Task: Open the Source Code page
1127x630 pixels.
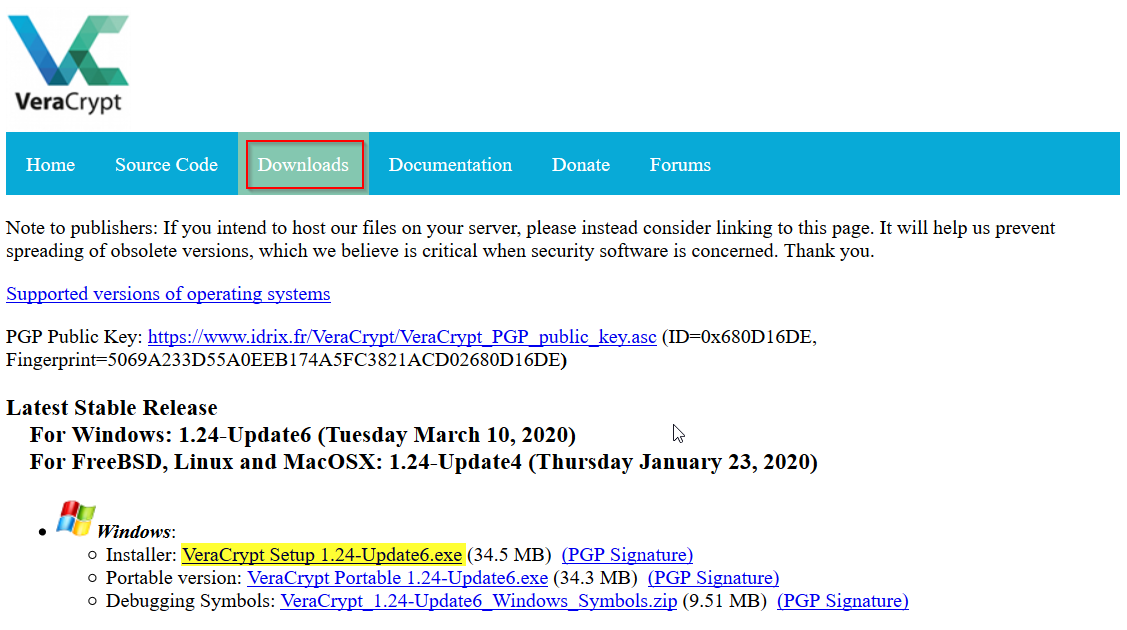Action: (166, 164)
